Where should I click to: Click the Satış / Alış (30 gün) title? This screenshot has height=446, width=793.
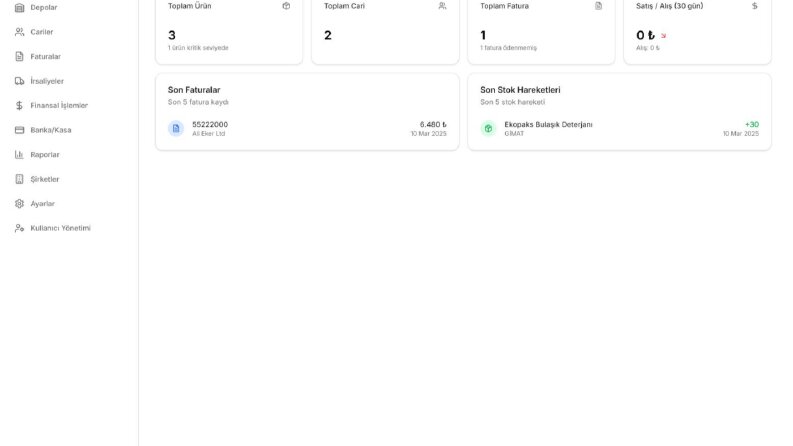(x=670, y=6)
